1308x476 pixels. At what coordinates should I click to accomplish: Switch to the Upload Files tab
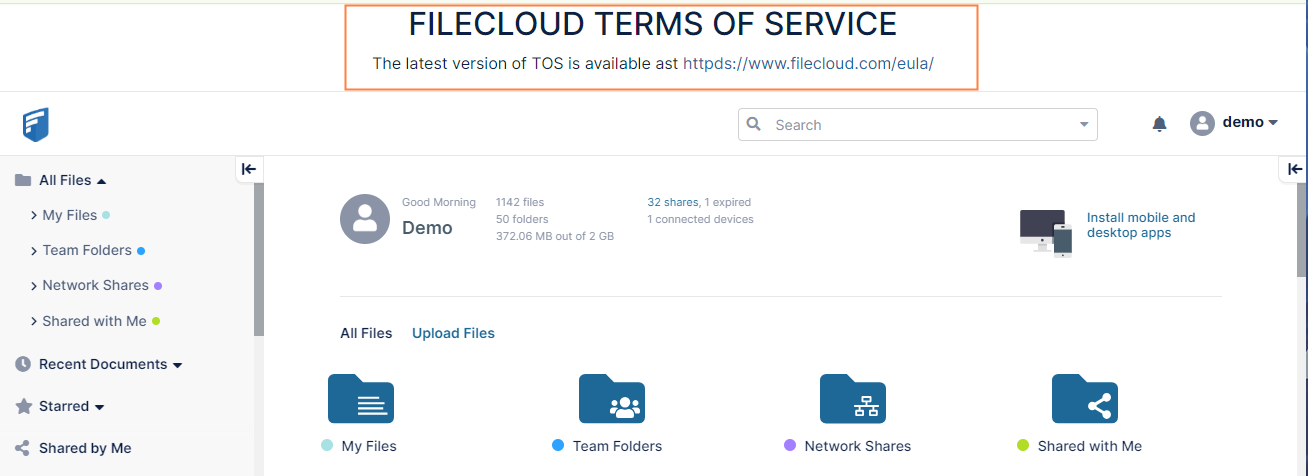(x=453, y=333)
